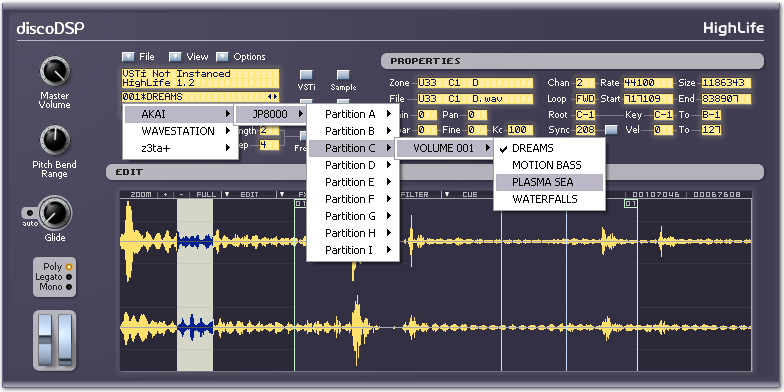This screenshot has height=392, width=784.
Task: Open the WAVESTATION submenu
Action: pos(180,132)
